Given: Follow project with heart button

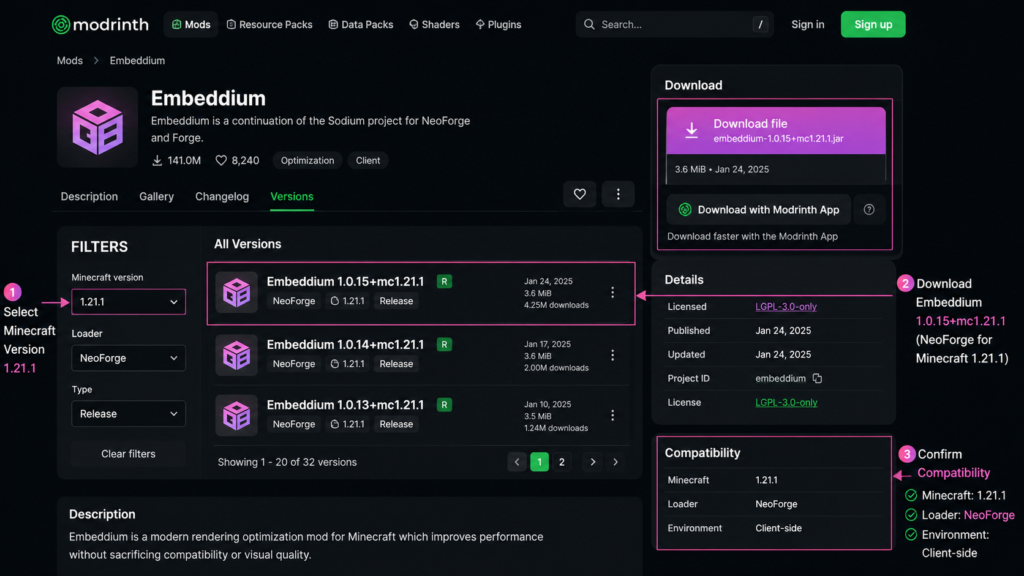Looking at the screenshot, I should 580,194.
